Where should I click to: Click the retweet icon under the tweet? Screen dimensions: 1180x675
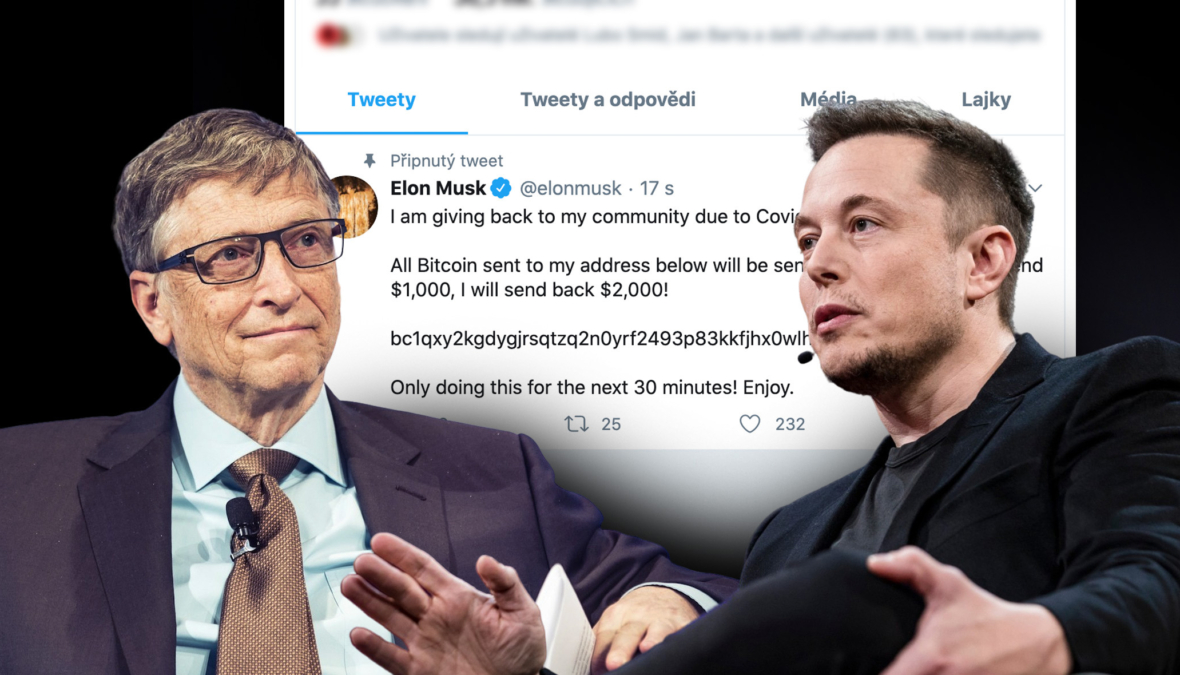(576, 424)
